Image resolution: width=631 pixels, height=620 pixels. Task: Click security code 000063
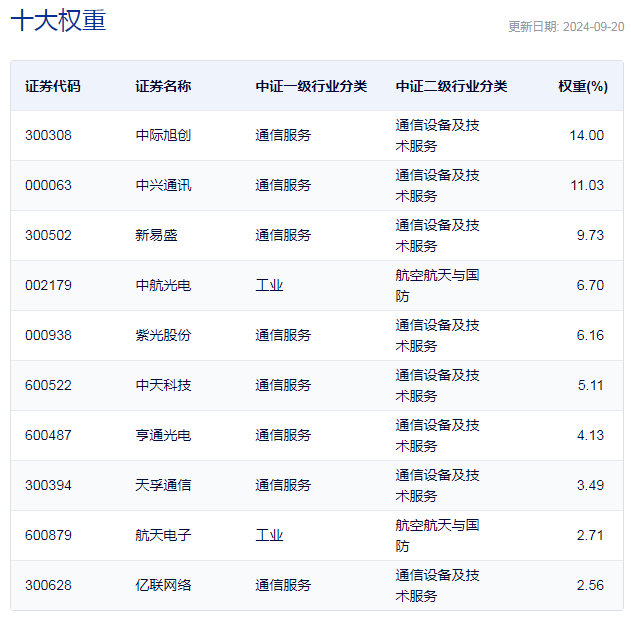48,185
